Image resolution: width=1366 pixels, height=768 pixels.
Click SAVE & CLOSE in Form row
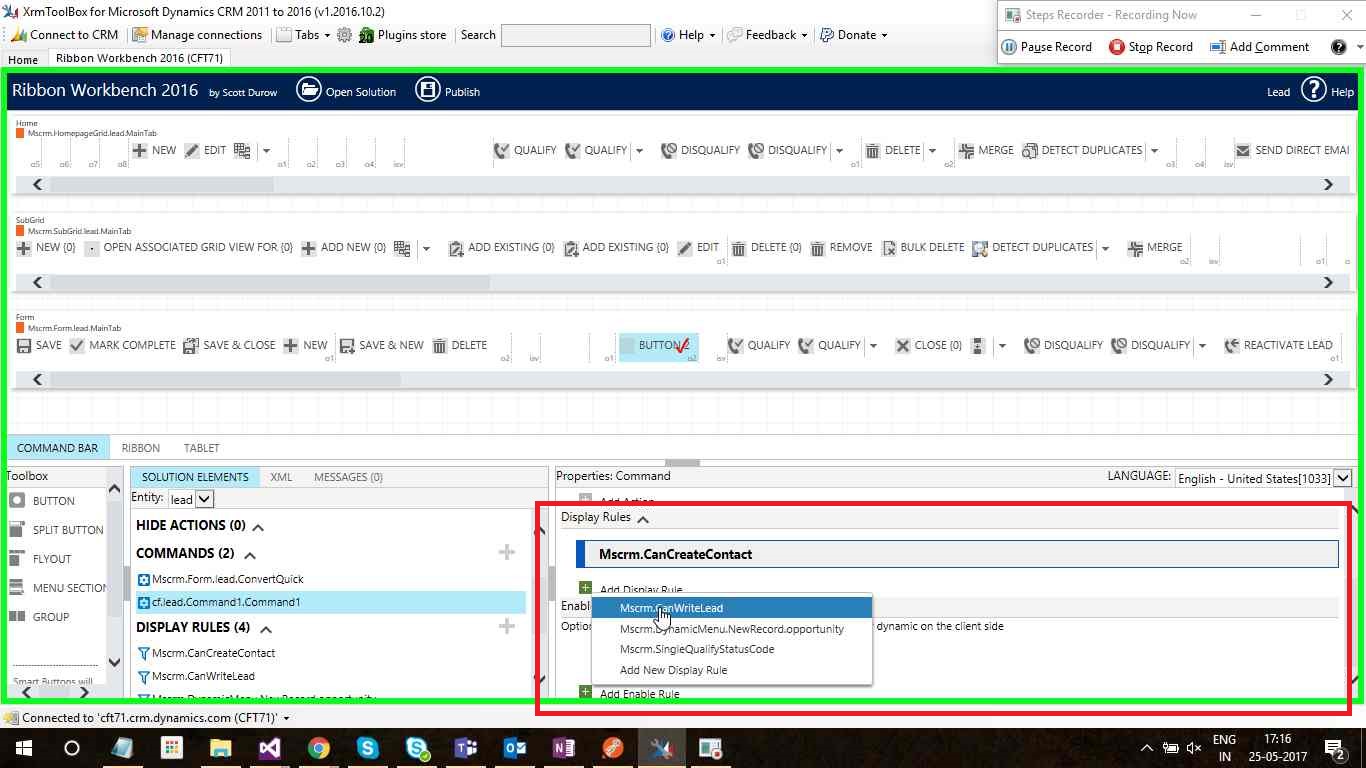pos(229,345)
